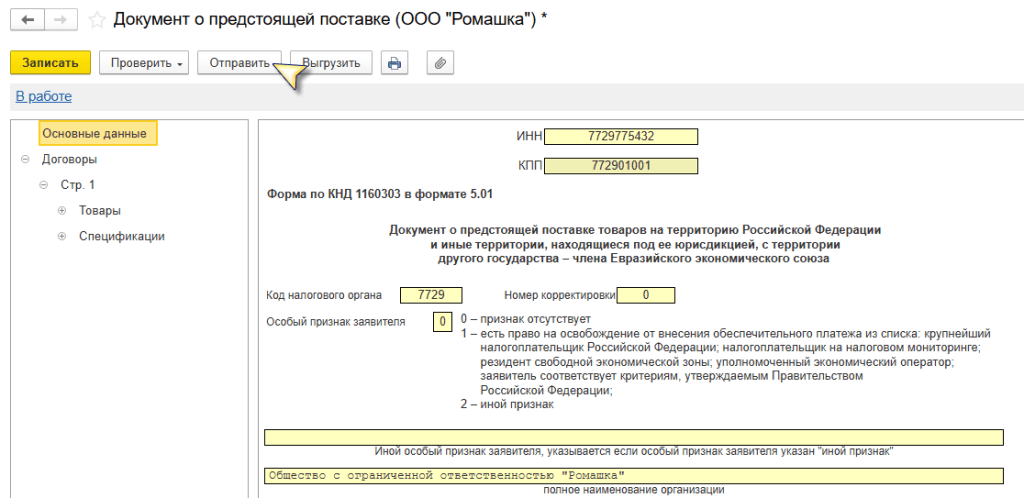Click the Записать button
Screen dimensions: 1024x498
coord(50,63)
